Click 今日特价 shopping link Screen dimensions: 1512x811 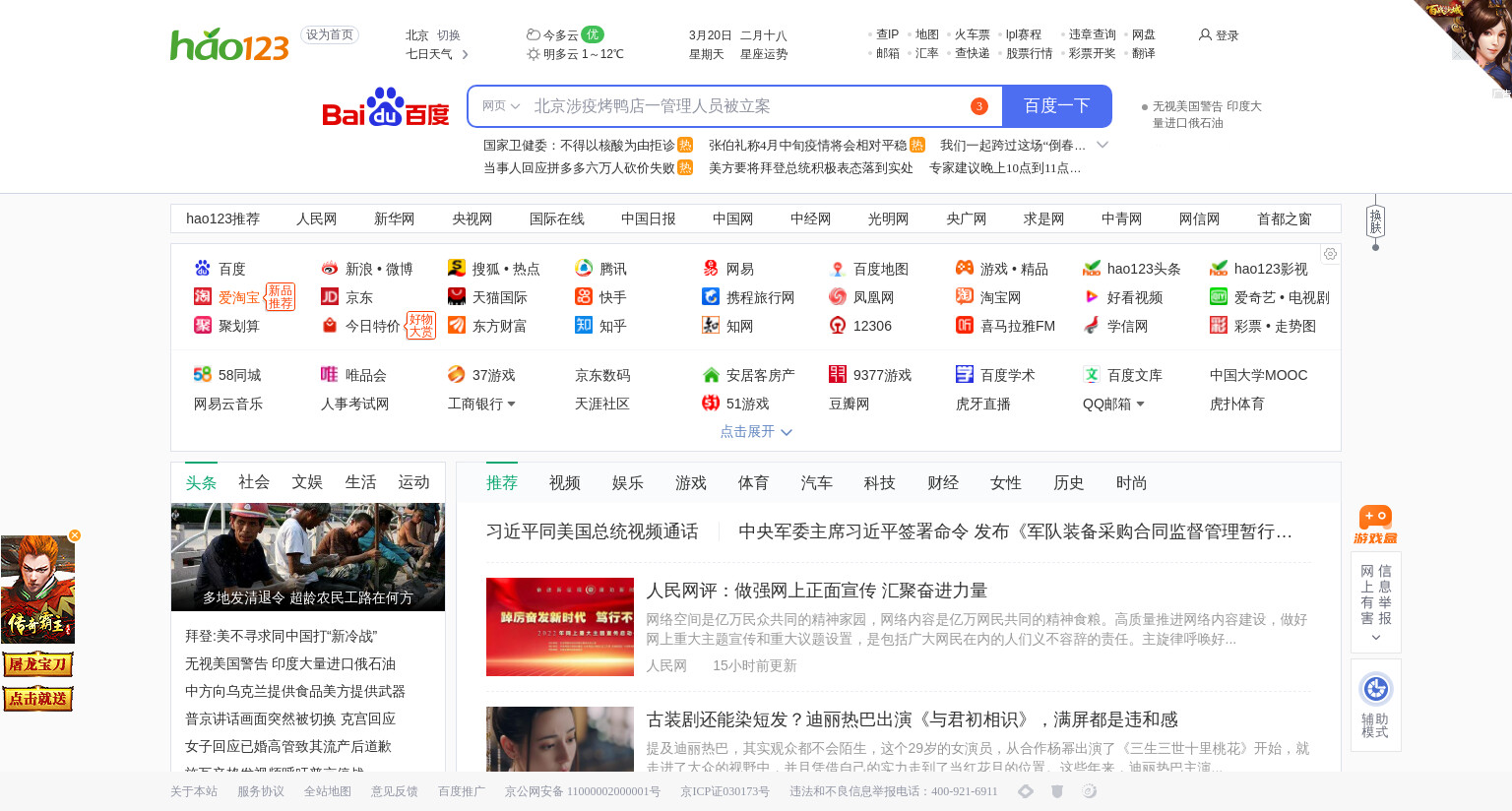point(372,326)
